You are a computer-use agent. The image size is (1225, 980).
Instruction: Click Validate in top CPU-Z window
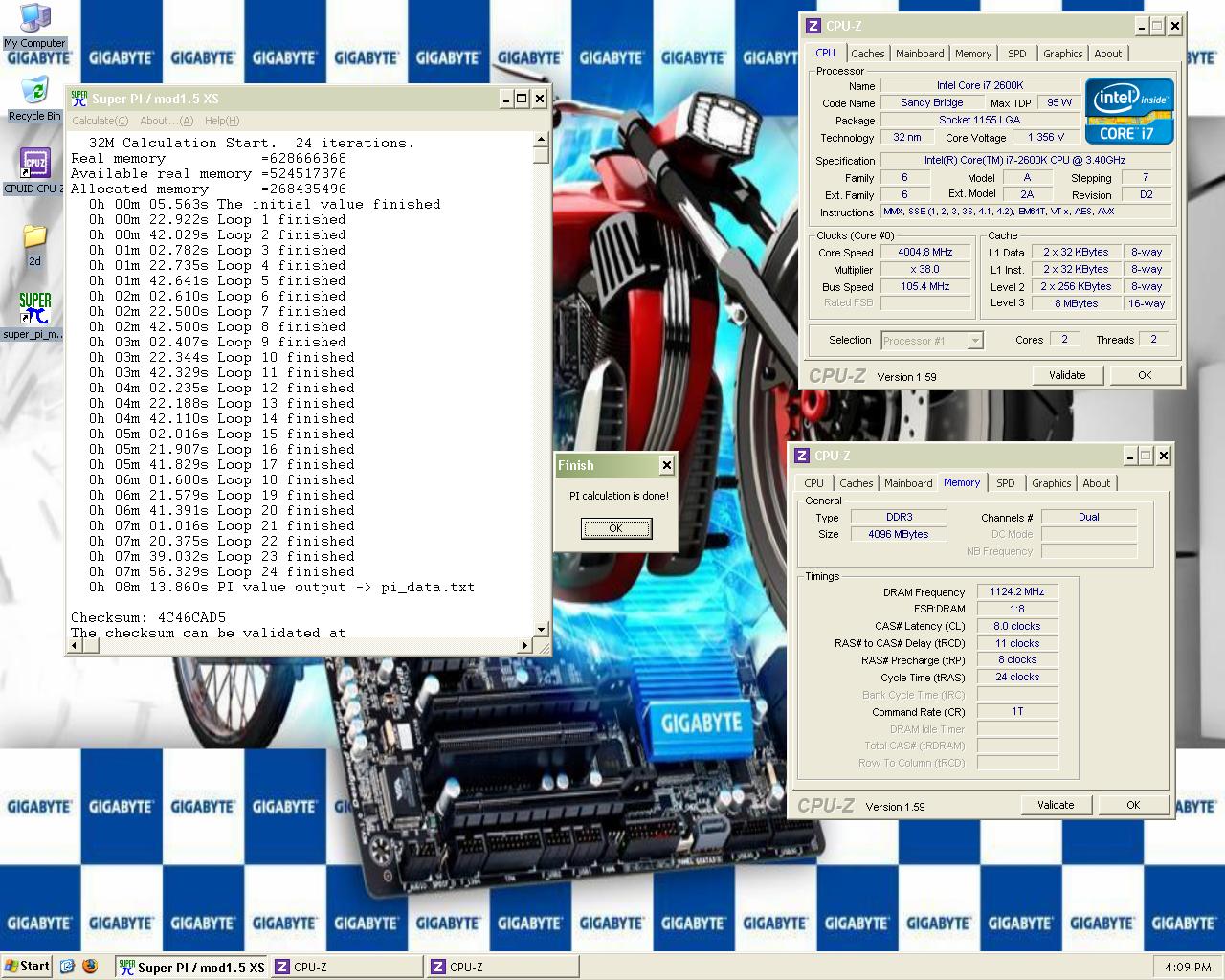(1067, 375)
